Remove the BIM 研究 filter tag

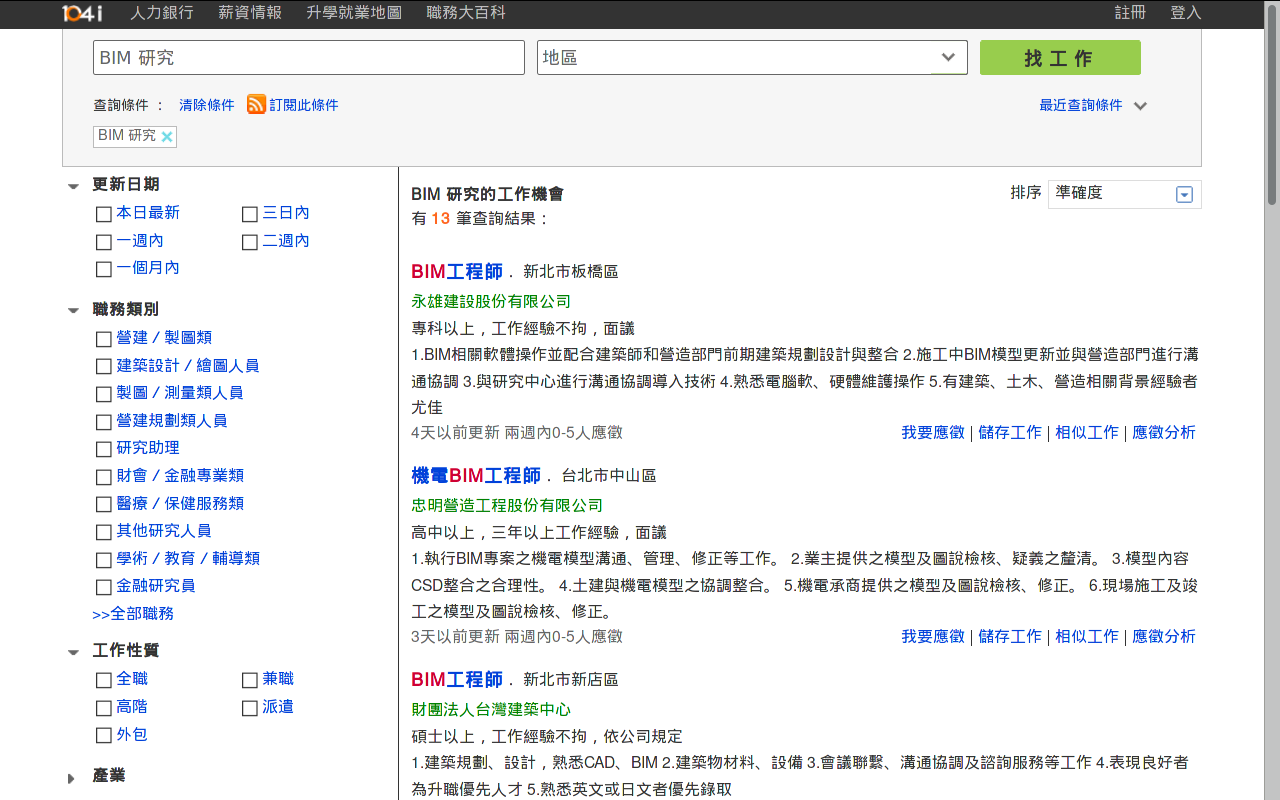tap(167, 136)
